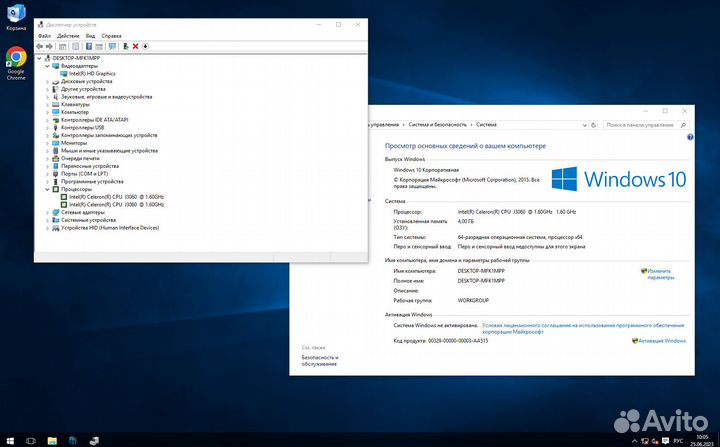Click the Control Panel taskbar button

tap(73, 441)
